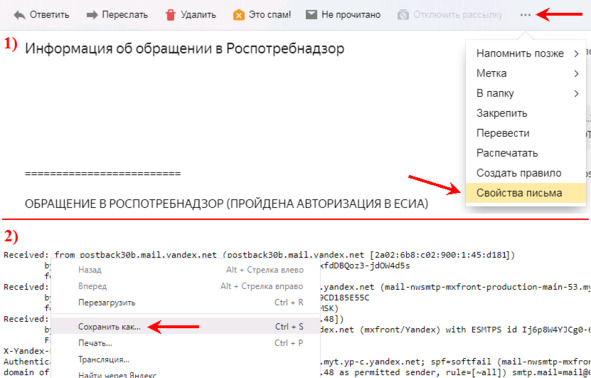Select 'В папку' menu item

tap(526, 93)
